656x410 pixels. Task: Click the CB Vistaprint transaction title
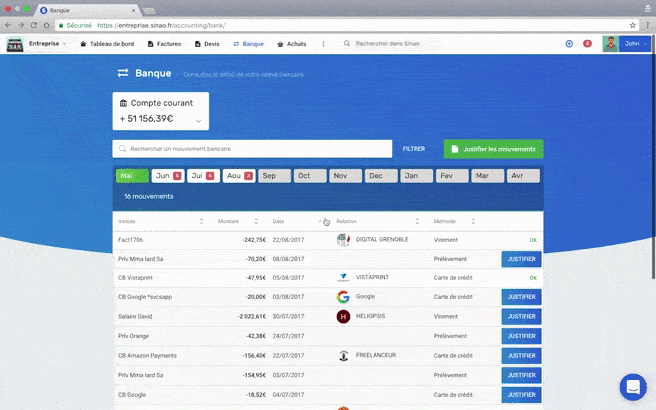[x=135, y=278]
